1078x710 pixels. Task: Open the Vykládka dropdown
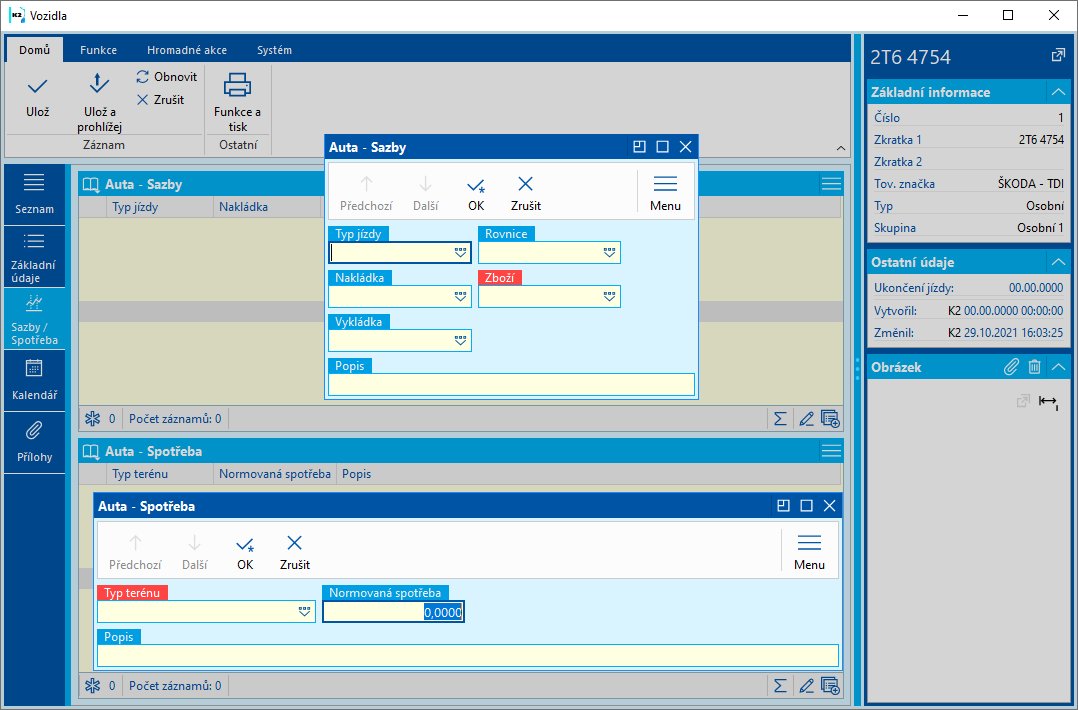point(460,341)
